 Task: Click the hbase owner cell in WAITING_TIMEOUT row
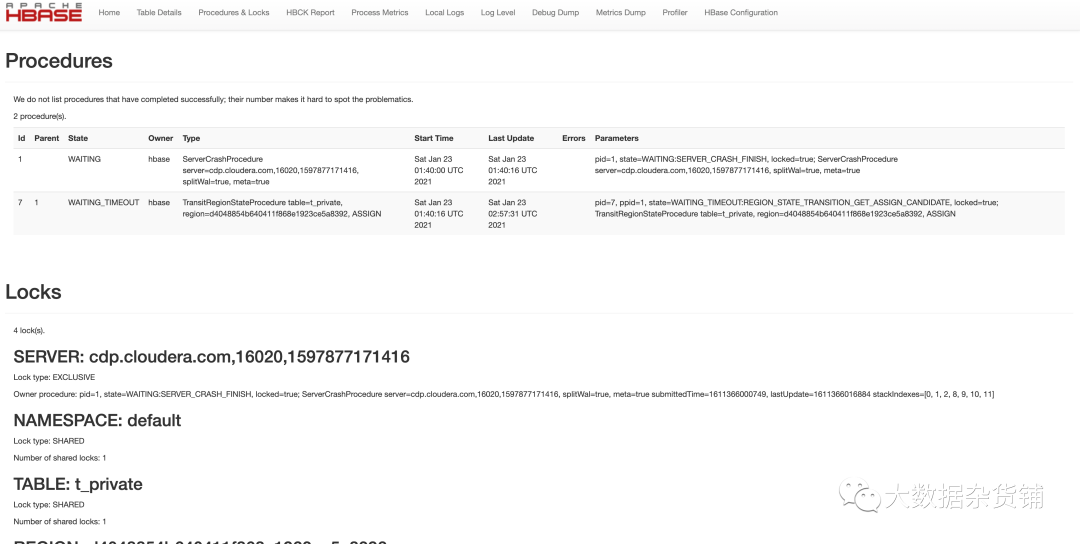tap(159, 202)
